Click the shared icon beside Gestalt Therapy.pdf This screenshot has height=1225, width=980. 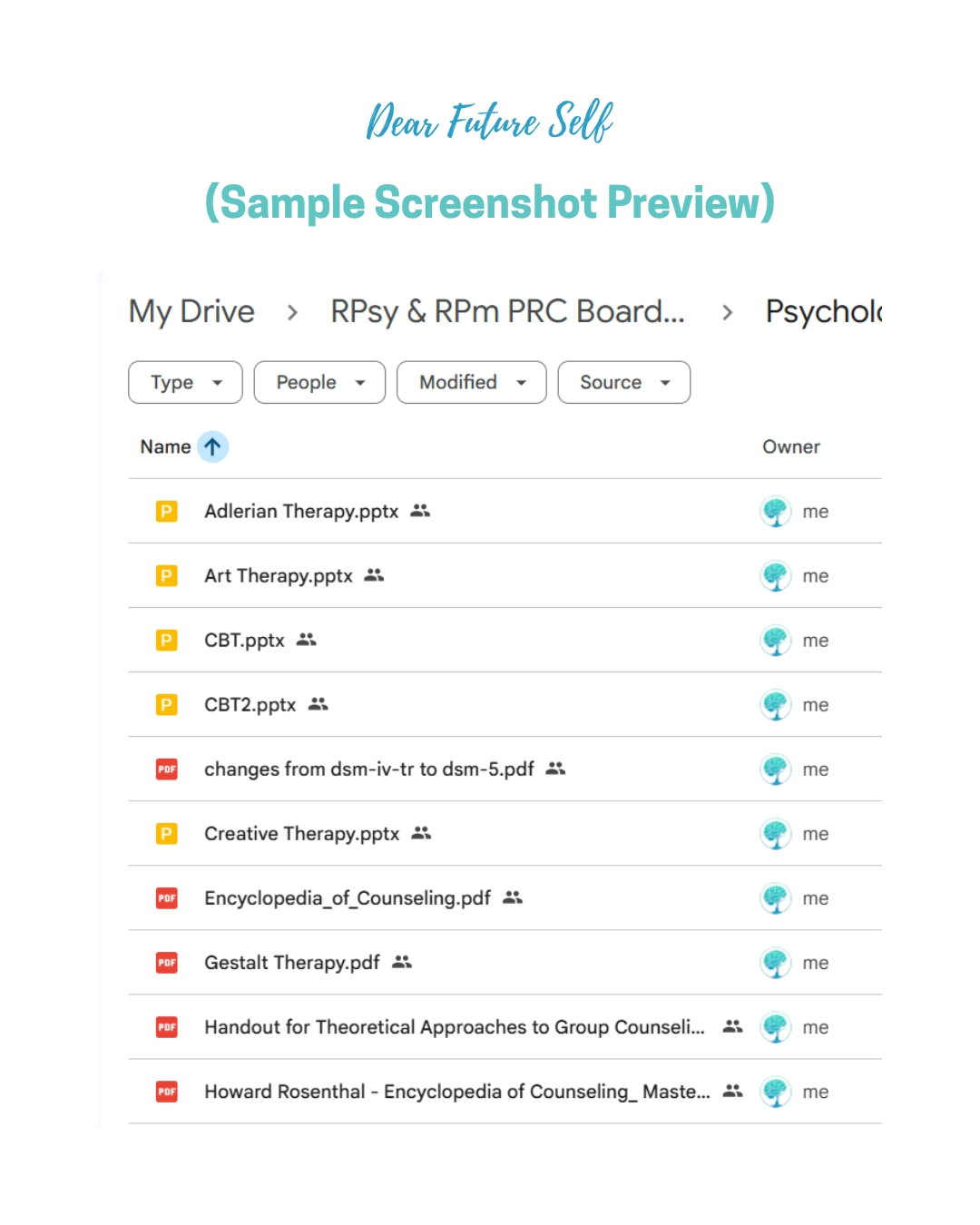point(402,963)
